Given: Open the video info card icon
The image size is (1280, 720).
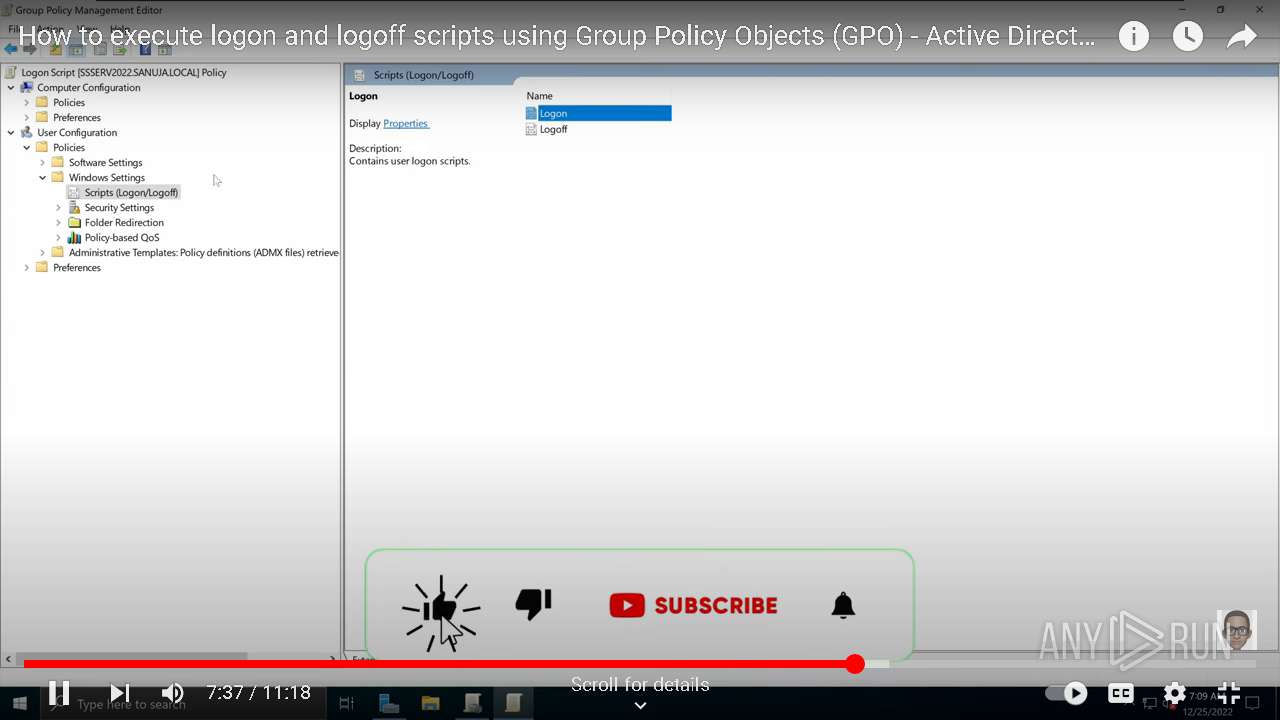Looking at the screenshot, I should [1133, 37].
